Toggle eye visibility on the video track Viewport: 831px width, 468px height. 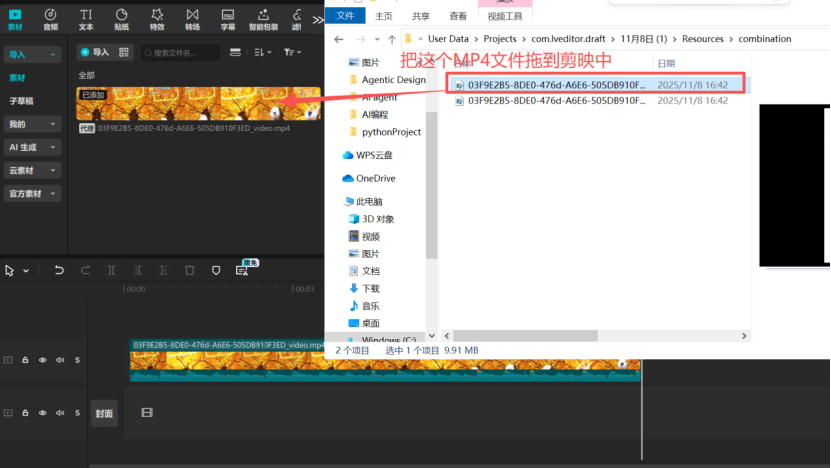tap(43, 360)
